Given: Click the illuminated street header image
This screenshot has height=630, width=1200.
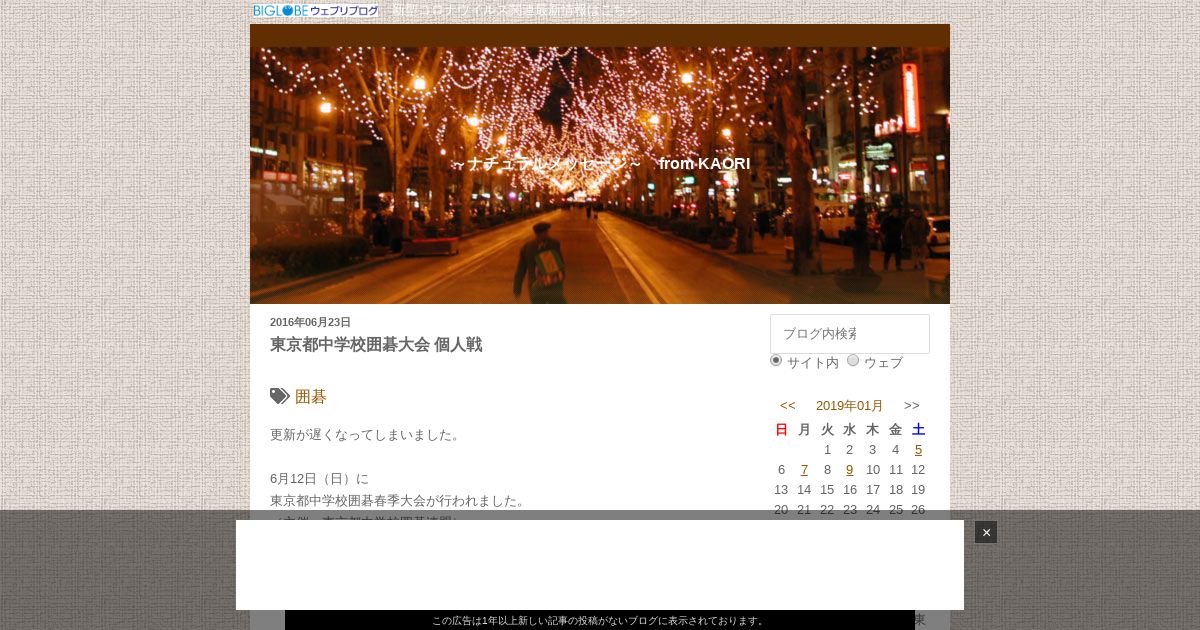Looking at the screenshot, I should click(x=600, y=175).
